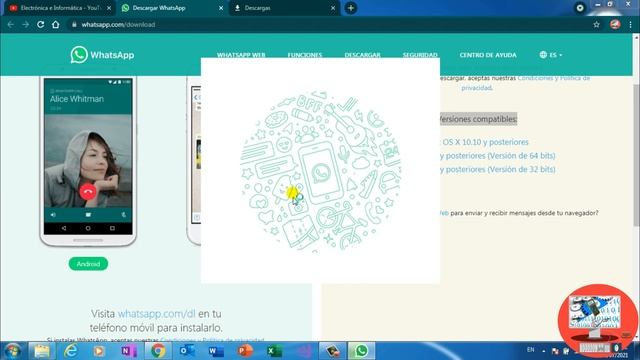Close the Descargas tab
The height and width of the screenshot is (360, 640).
(333, 8)
